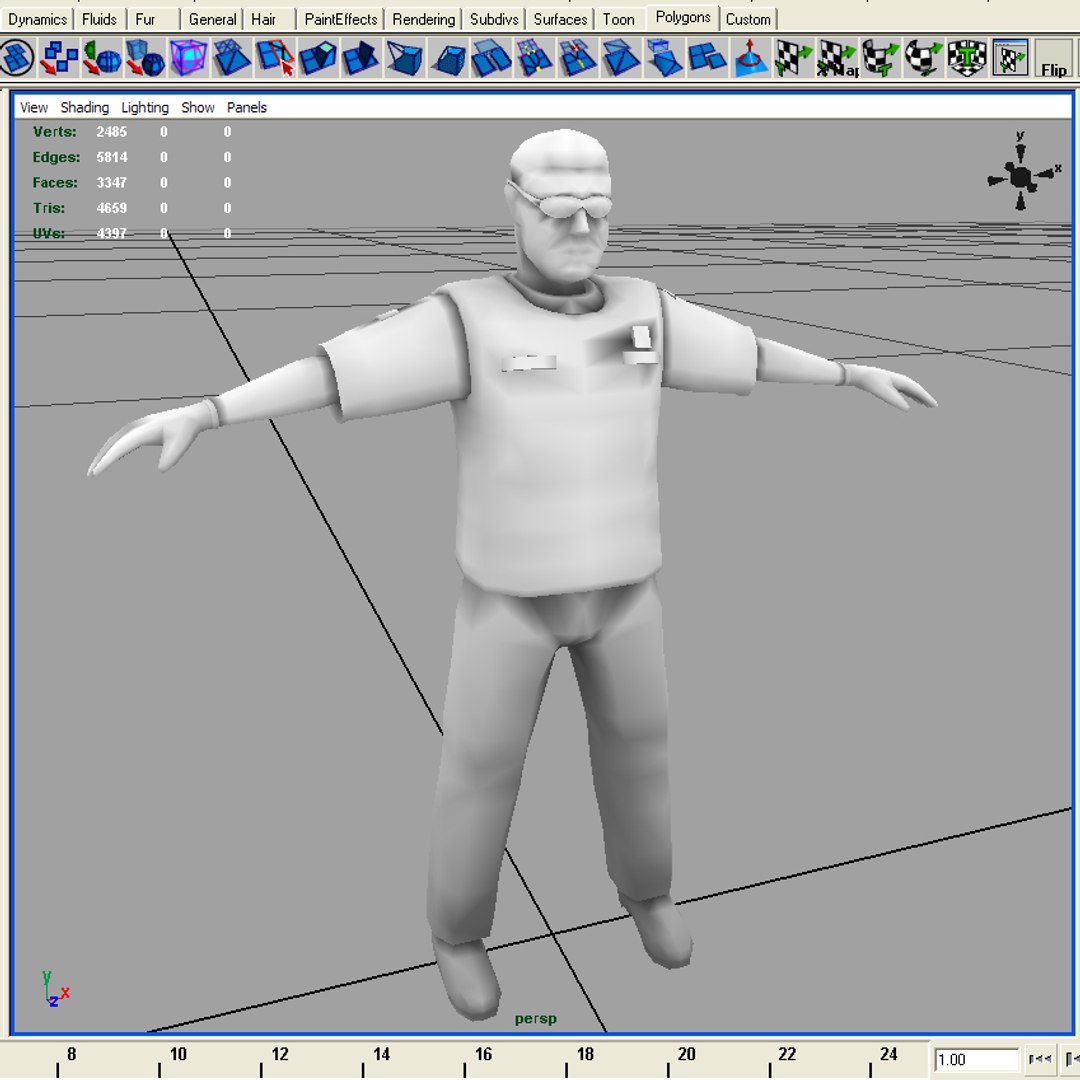The height and width of the screenshot is (1080, 1080).
Task: Click the Smooth polygon cube-to-sphere icon
Action: [145, 57]
